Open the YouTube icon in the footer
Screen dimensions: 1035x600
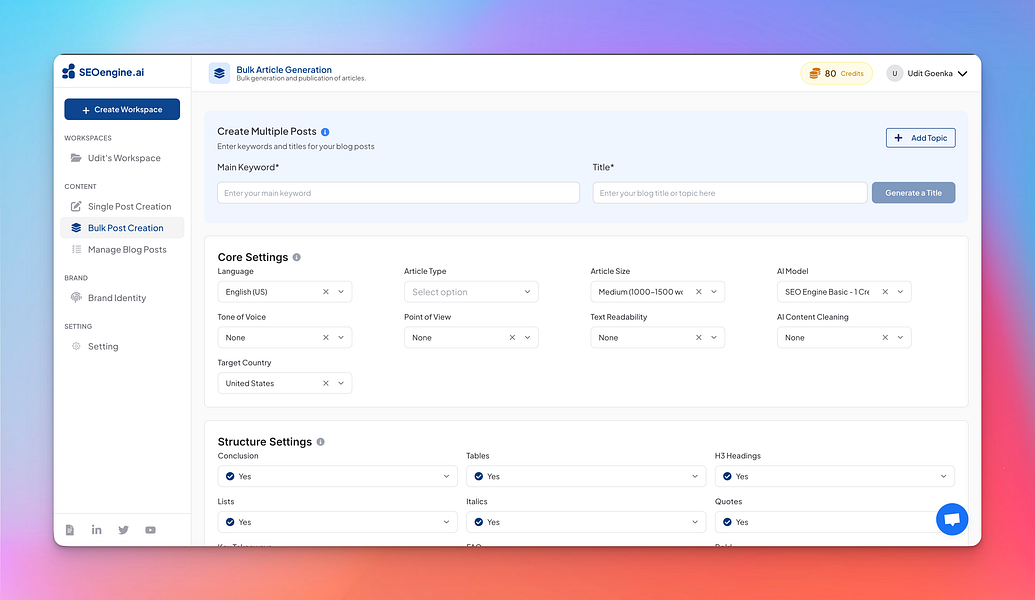[x=150, y=530]
